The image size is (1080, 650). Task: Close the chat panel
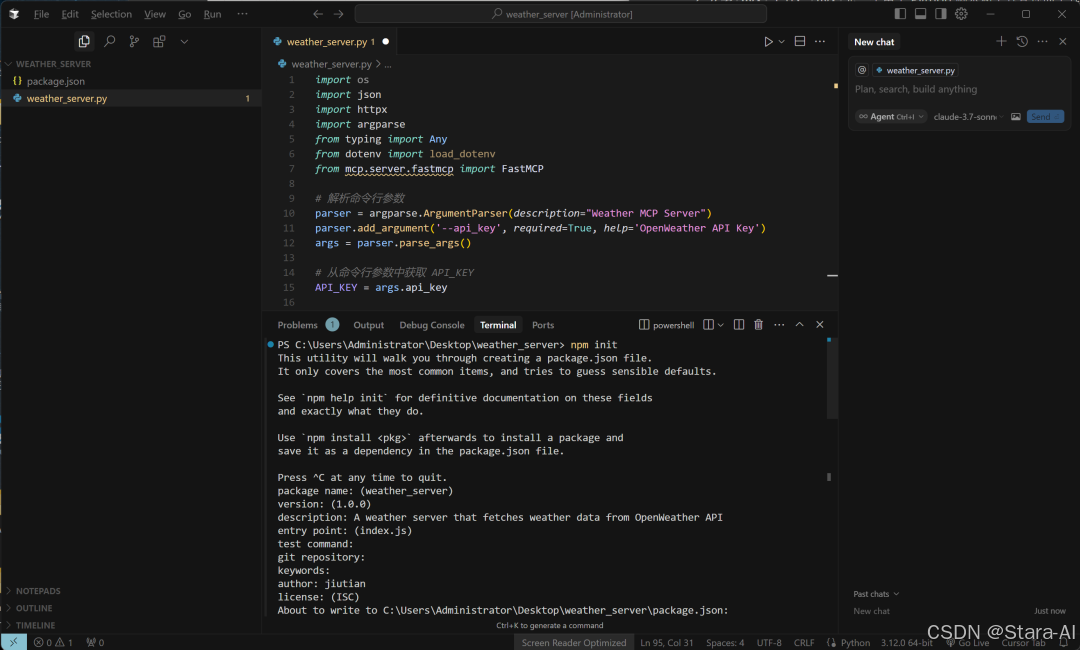click(1063, 41)
